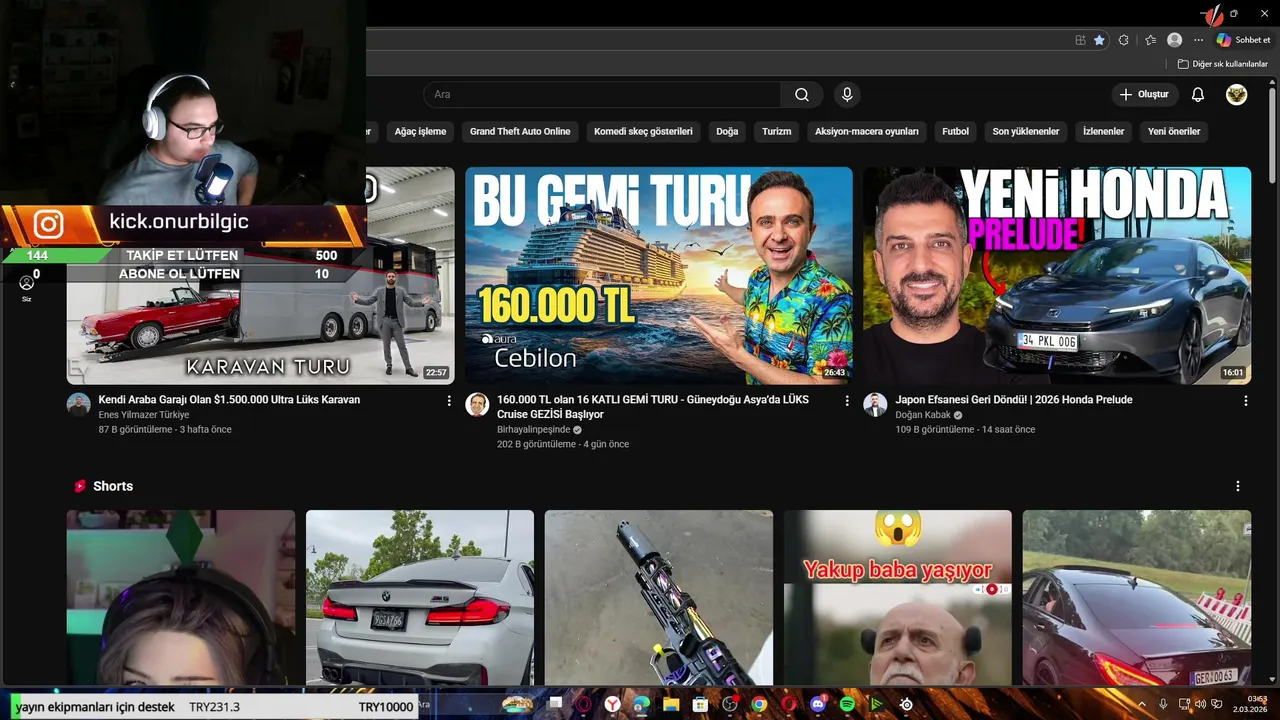Select Grand Theft Auto Online chip
Image resolution: width=1280 pixels, height=720 pixels.
point(520,131)
